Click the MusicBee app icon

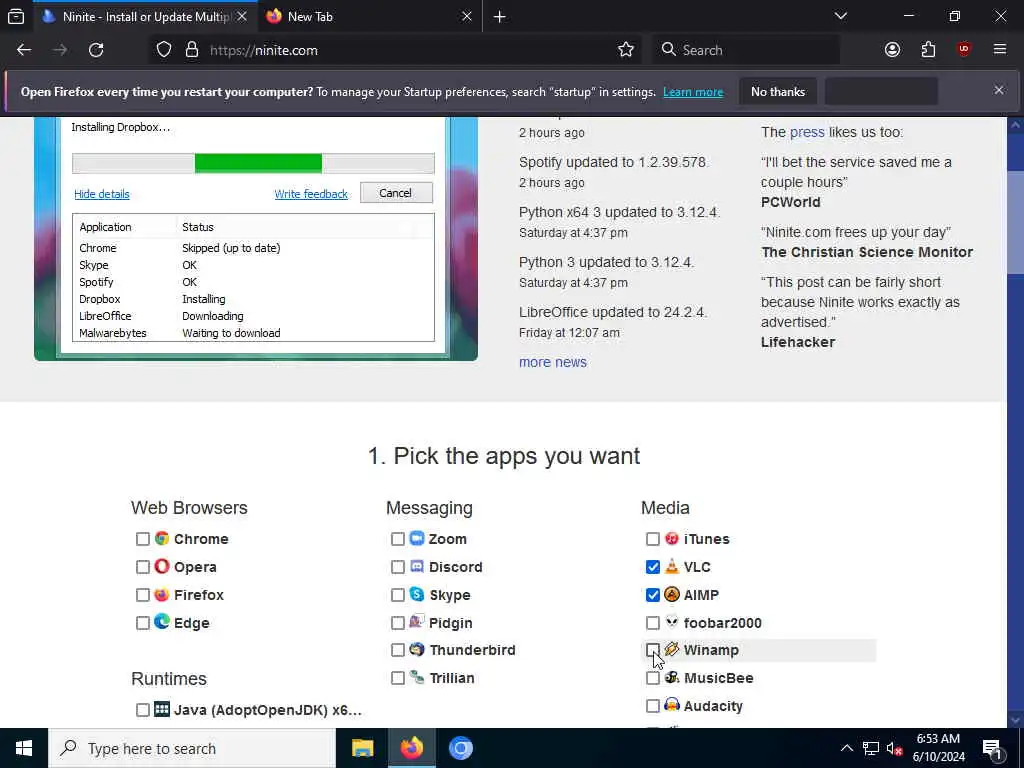[672, 677]
